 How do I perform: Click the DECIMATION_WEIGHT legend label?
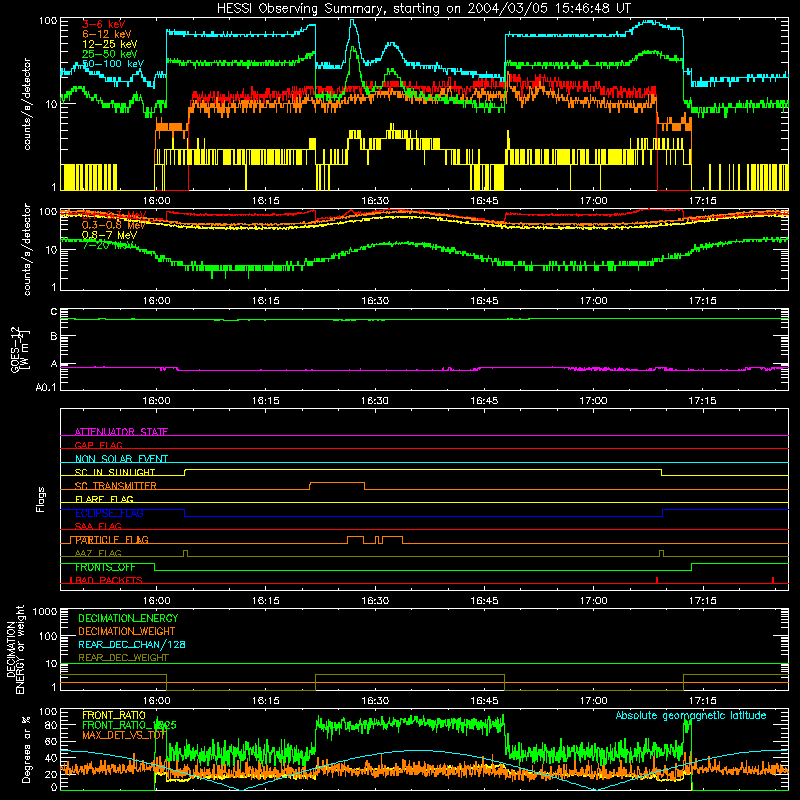point(127,631)
